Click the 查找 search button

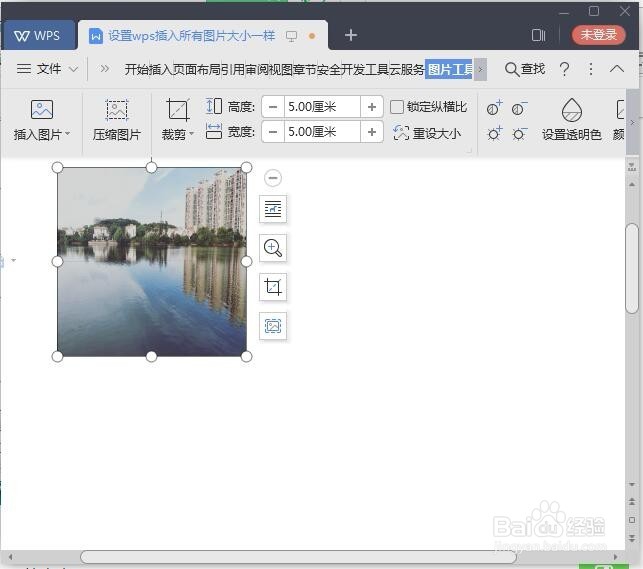524,69
